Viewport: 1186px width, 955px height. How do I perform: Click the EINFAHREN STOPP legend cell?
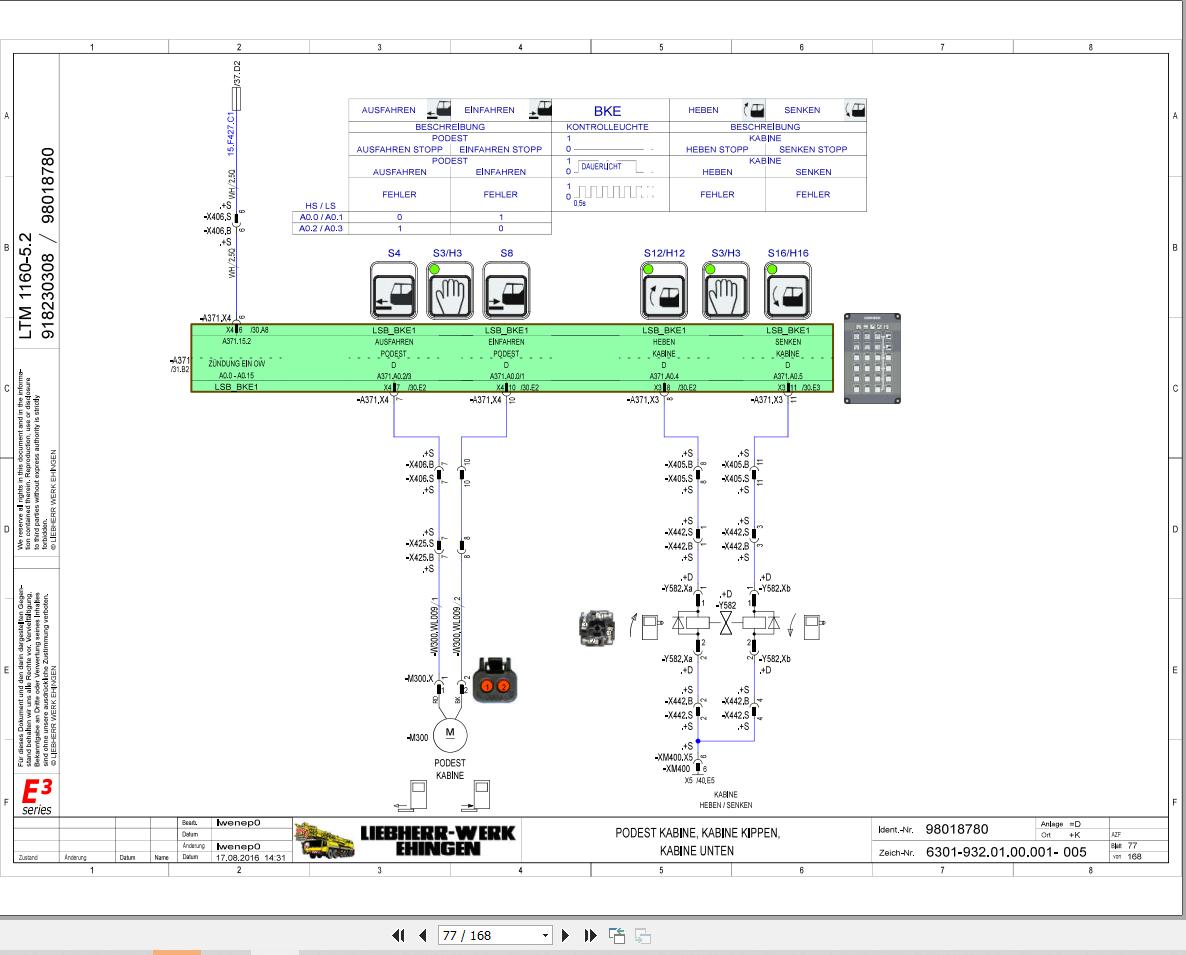click(501, 150)
